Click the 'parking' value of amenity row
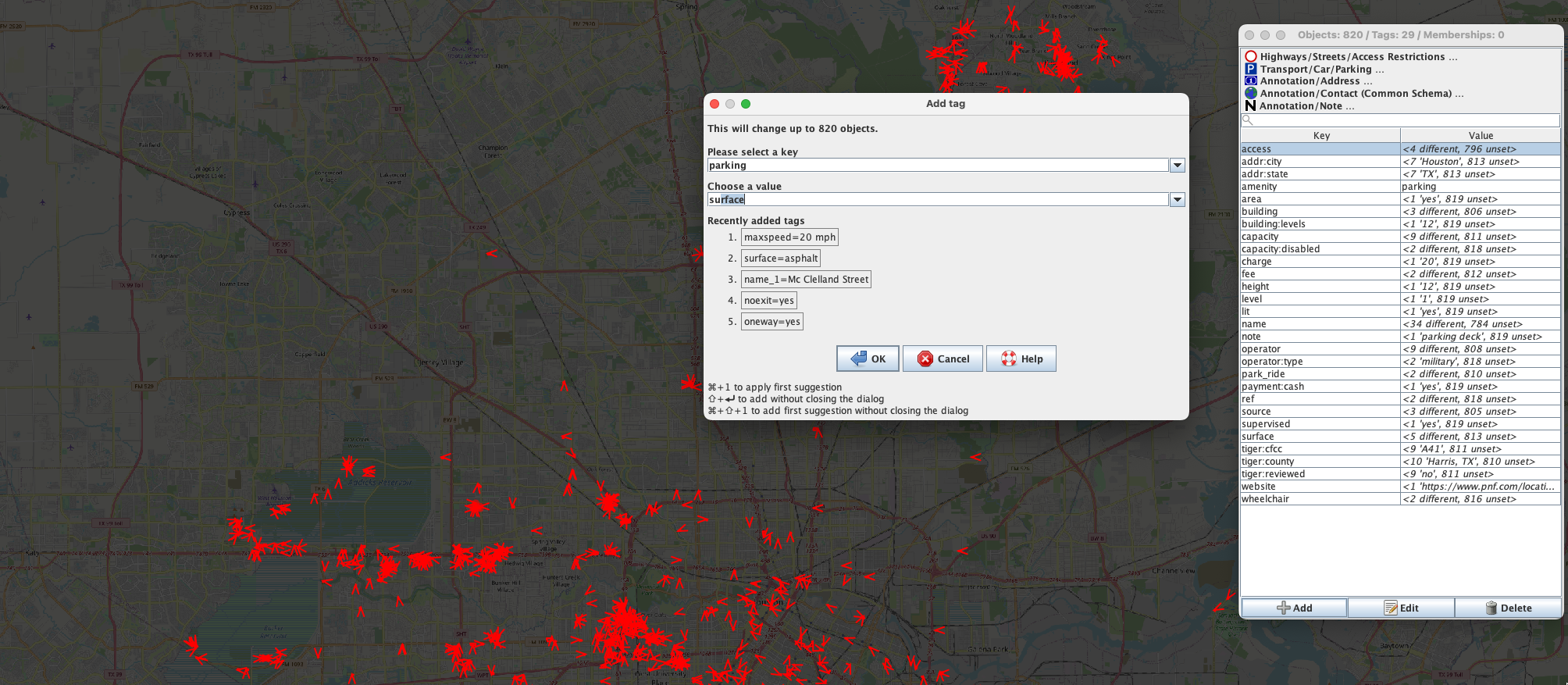1568x685 pixels. 1481,187
